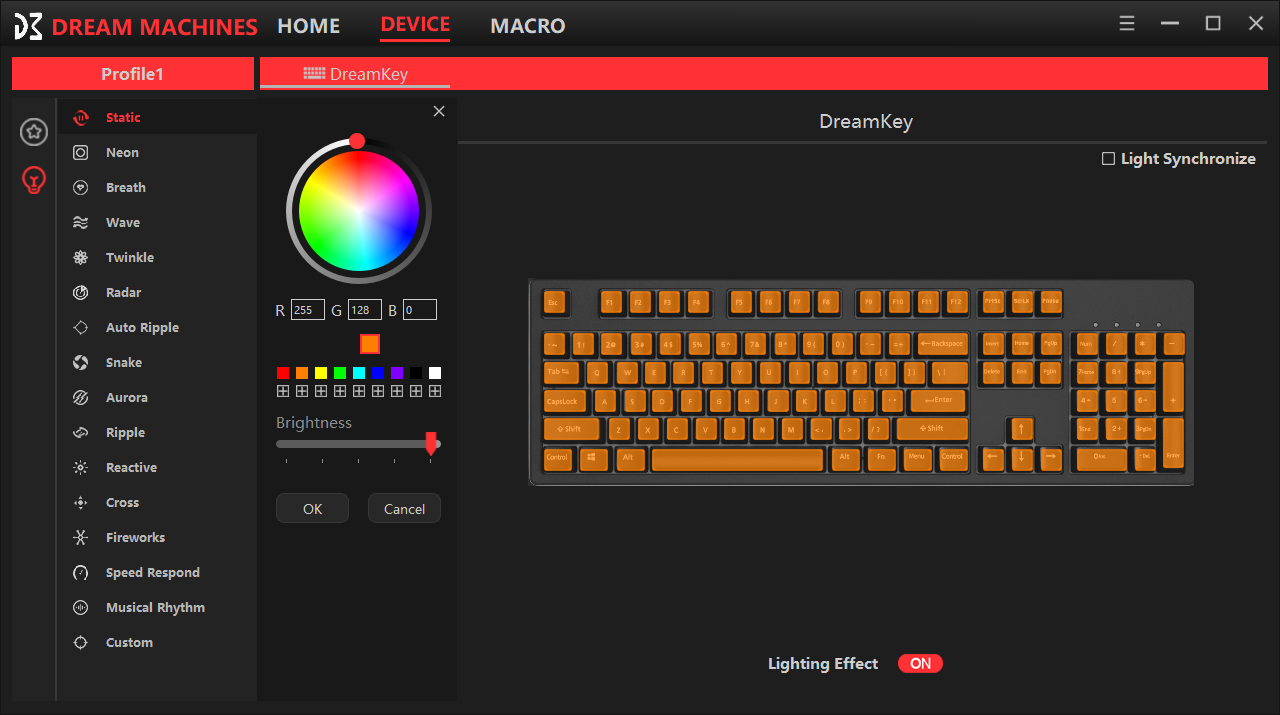
Task: Click the current orange color preview swatch
Action: point(370,343)
